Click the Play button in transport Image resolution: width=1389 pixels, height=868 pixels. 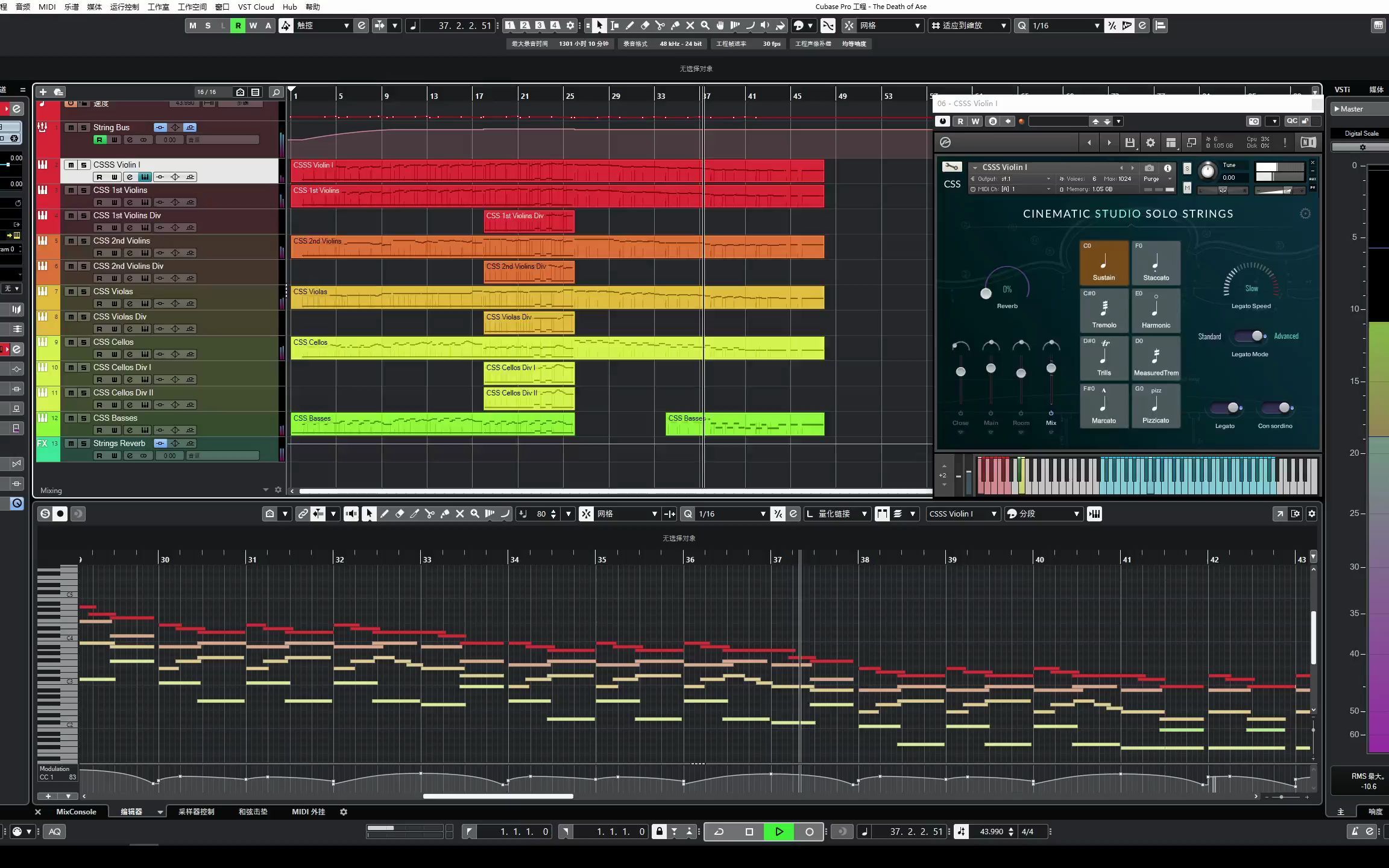click(779, 831)
